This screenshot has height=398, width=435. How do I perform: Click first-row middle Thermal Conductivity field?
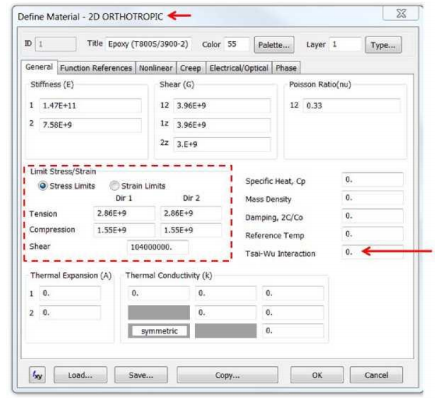coord(226,293)
